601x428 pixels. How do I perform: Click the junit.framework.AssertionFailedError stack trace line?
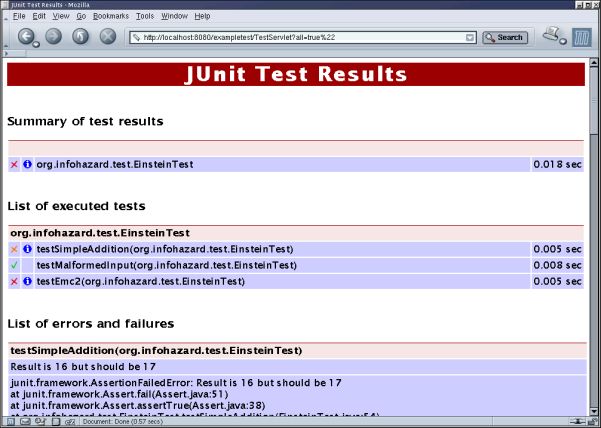coord(176,383)
